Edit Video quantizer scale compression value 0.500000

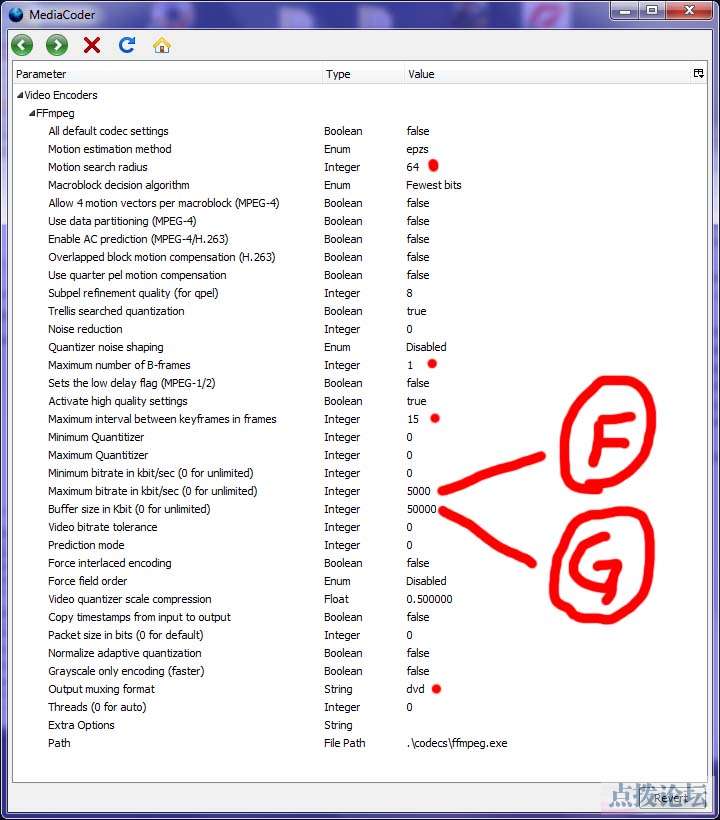pos(429,599)
